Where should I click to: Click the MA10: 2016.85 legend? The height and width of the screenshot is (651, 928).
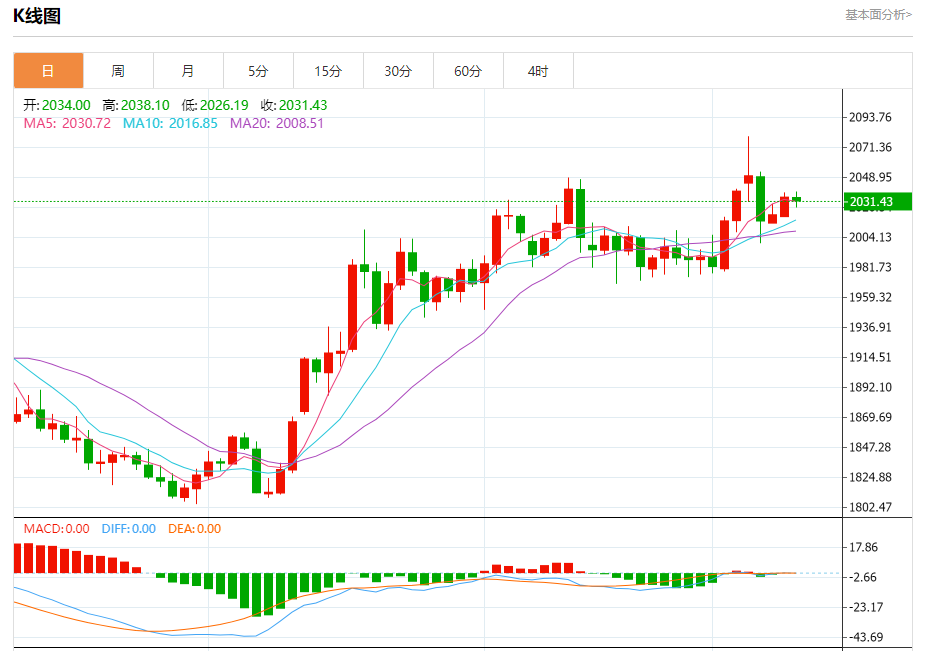coord(170,123)
